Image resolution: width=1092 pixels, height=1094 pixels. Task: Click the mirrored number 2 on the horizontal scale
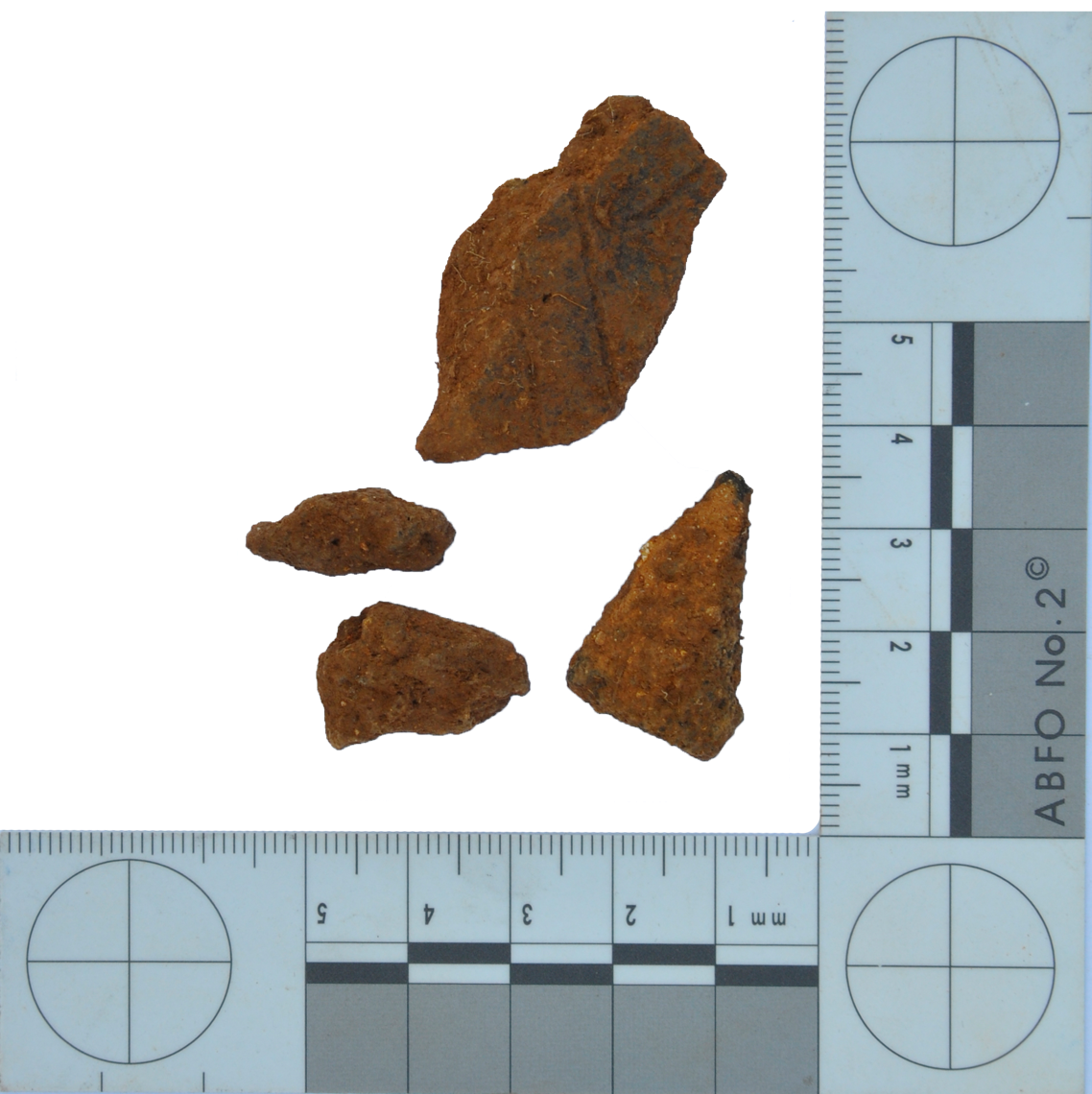point(630,915)
